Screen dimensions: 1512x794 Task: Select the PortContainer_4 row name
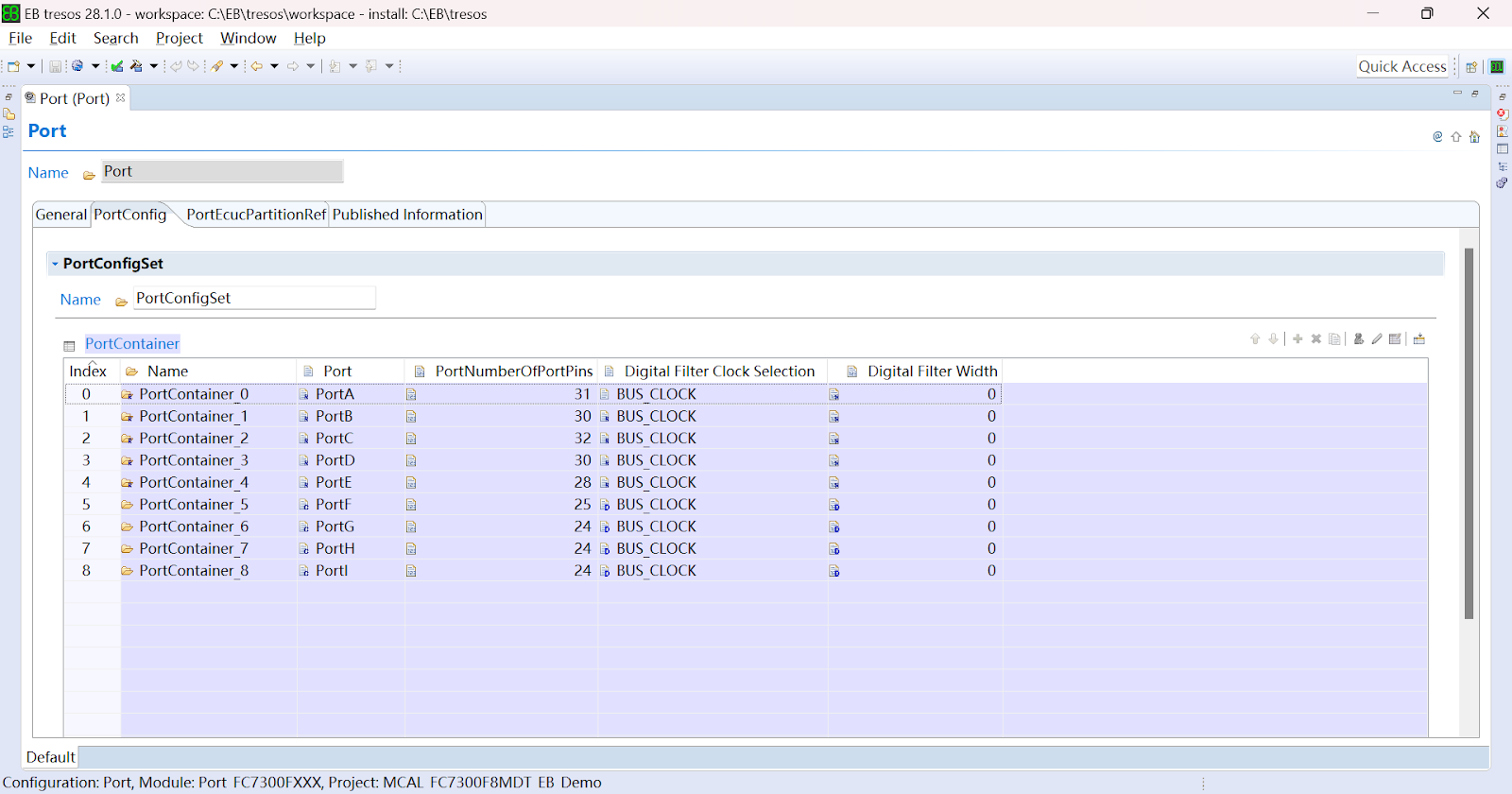(194, 482)
